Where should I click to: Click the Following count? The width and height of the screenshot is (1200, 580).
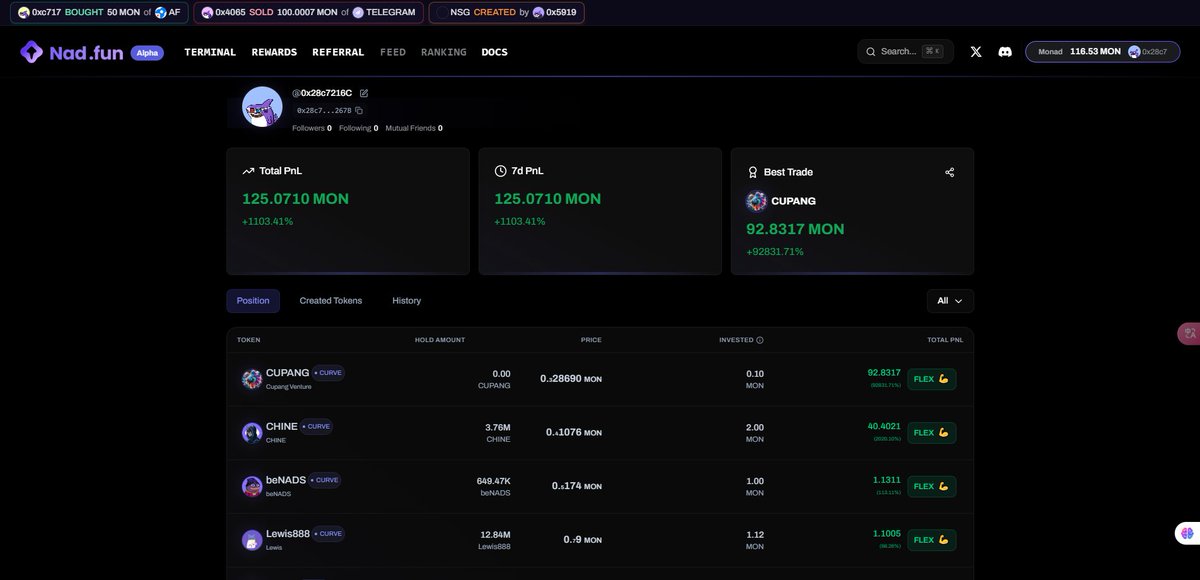(359, 128)
